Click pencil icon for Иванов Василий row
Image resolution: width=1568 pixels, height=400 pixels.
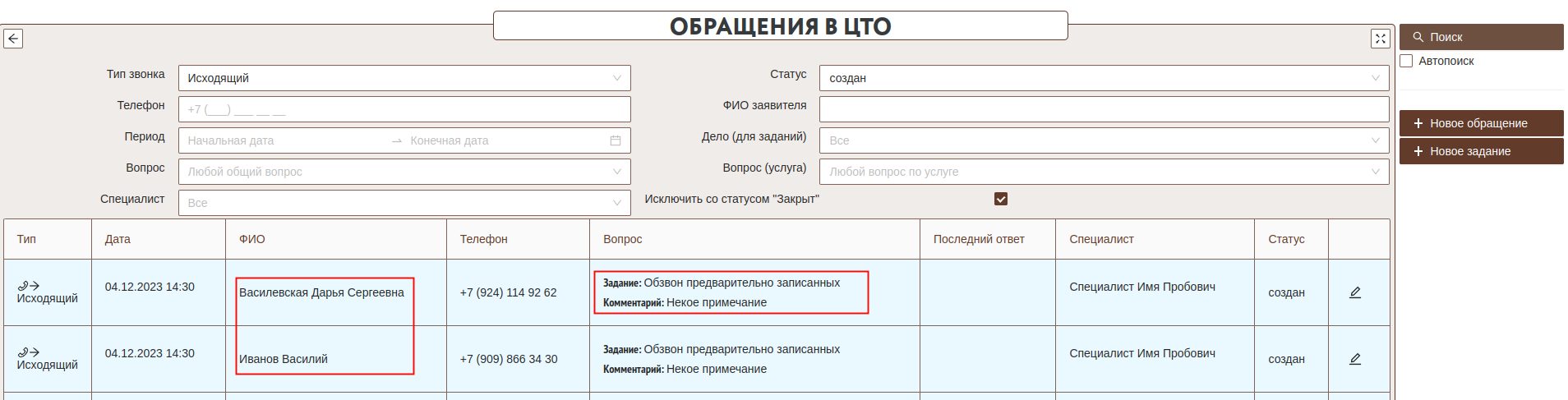[x=1355, y=359]
